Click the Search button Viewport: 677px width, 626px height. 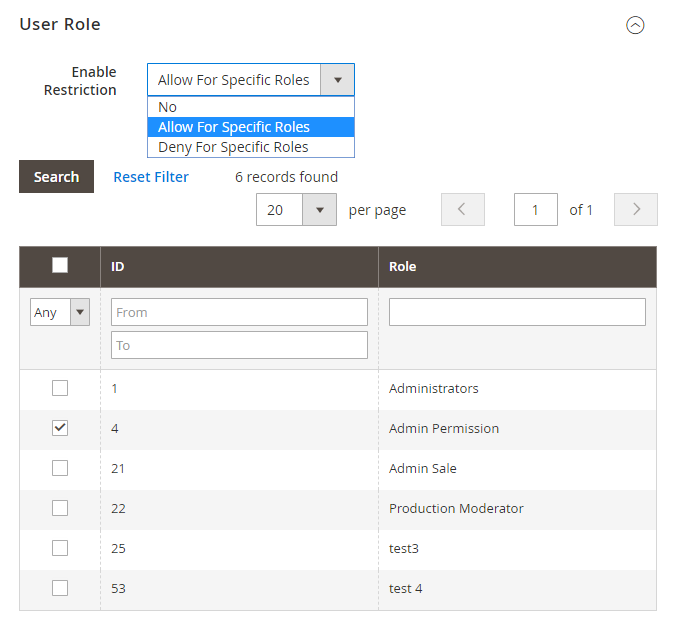[56, 177]
